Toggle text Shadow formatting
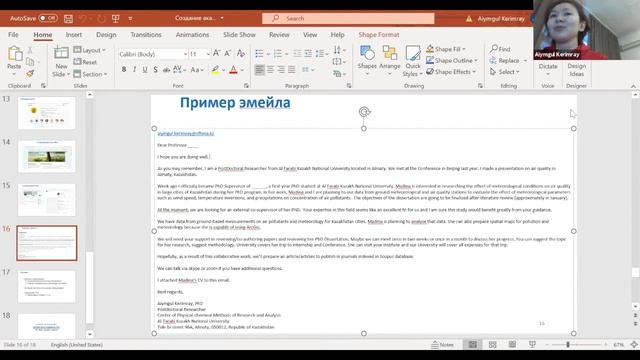The image size is (640, 360). (156, 70)
